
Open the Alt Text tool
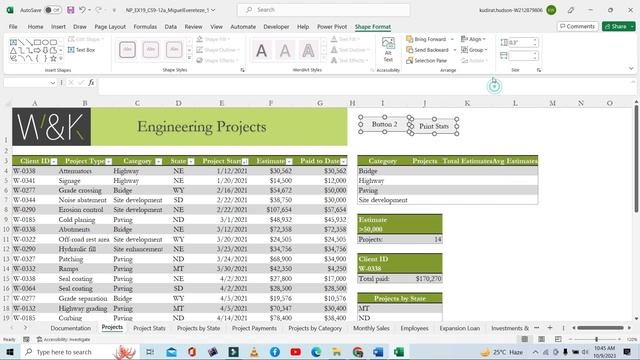coord(388,50)
